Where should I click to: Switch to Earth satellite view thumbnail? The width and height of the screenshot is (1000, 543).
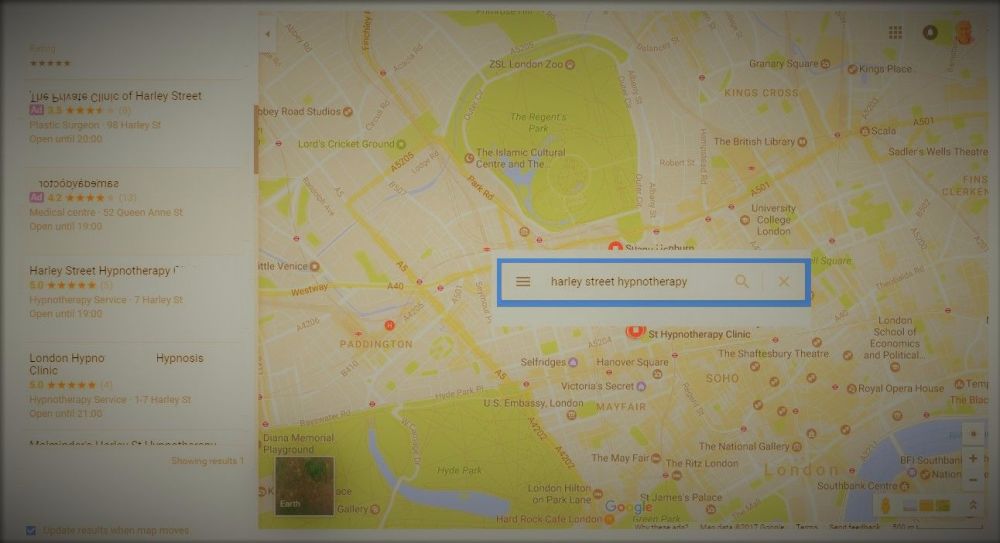(305, 485)
